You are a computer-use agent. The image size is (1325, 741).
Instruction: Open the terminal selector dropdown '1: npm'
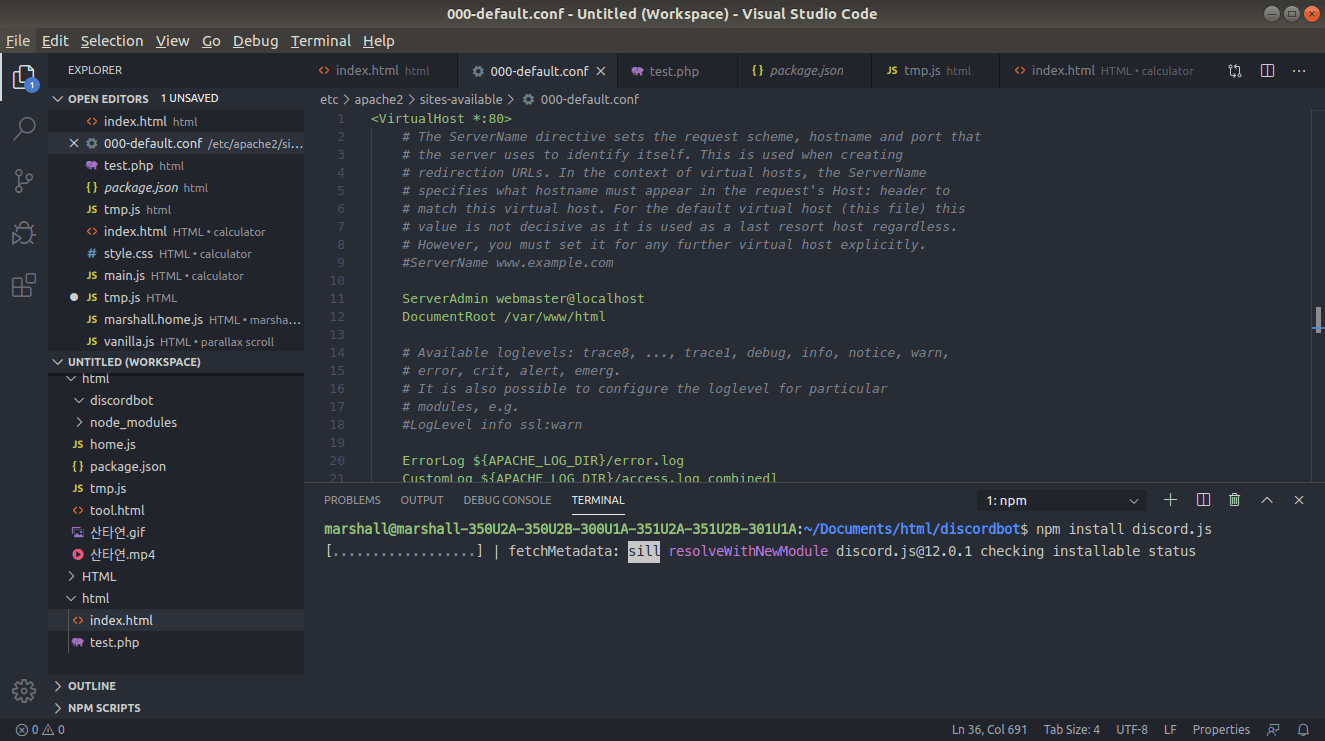1061,500
